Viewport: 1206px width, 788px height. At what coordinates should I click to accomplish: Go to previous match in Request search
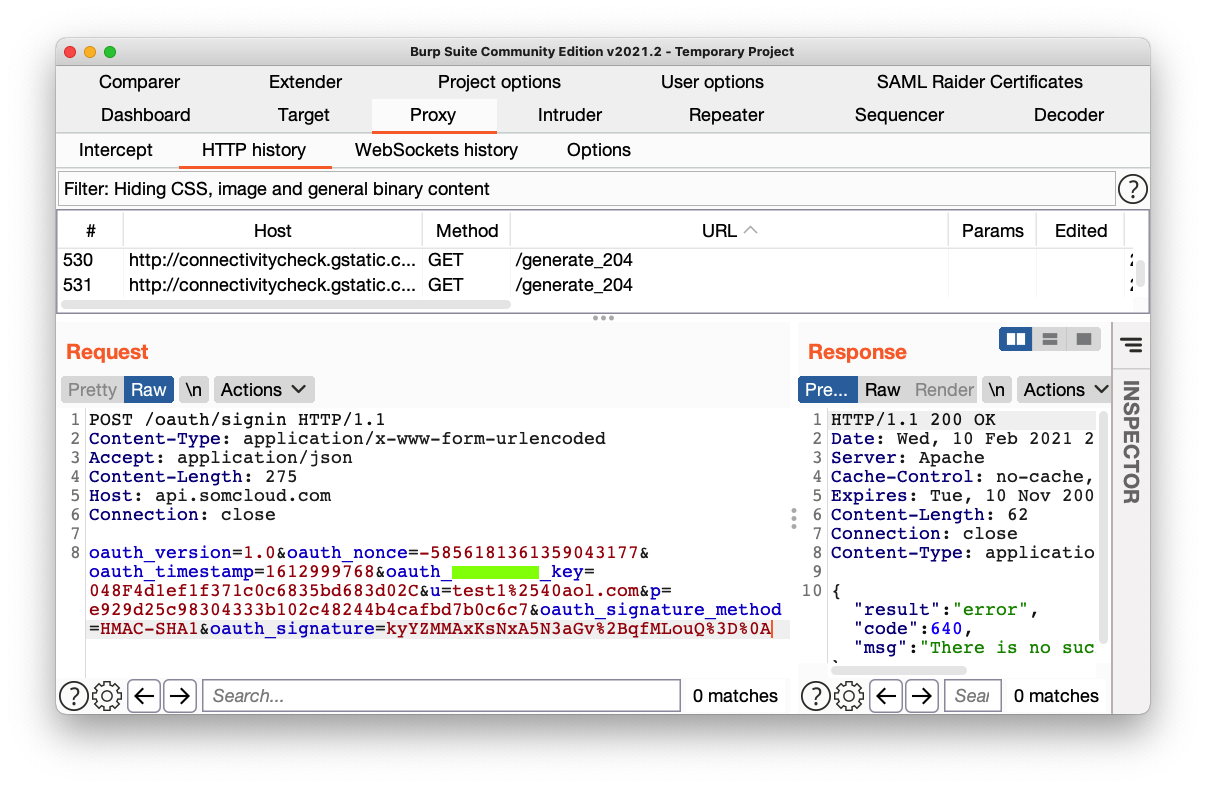145,695
